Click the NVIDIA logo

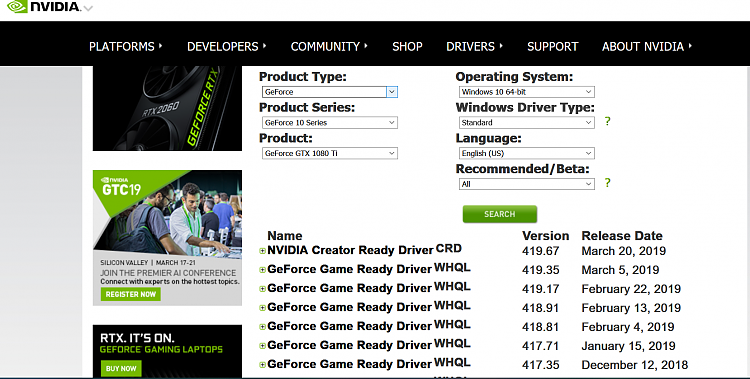(43, 6)
